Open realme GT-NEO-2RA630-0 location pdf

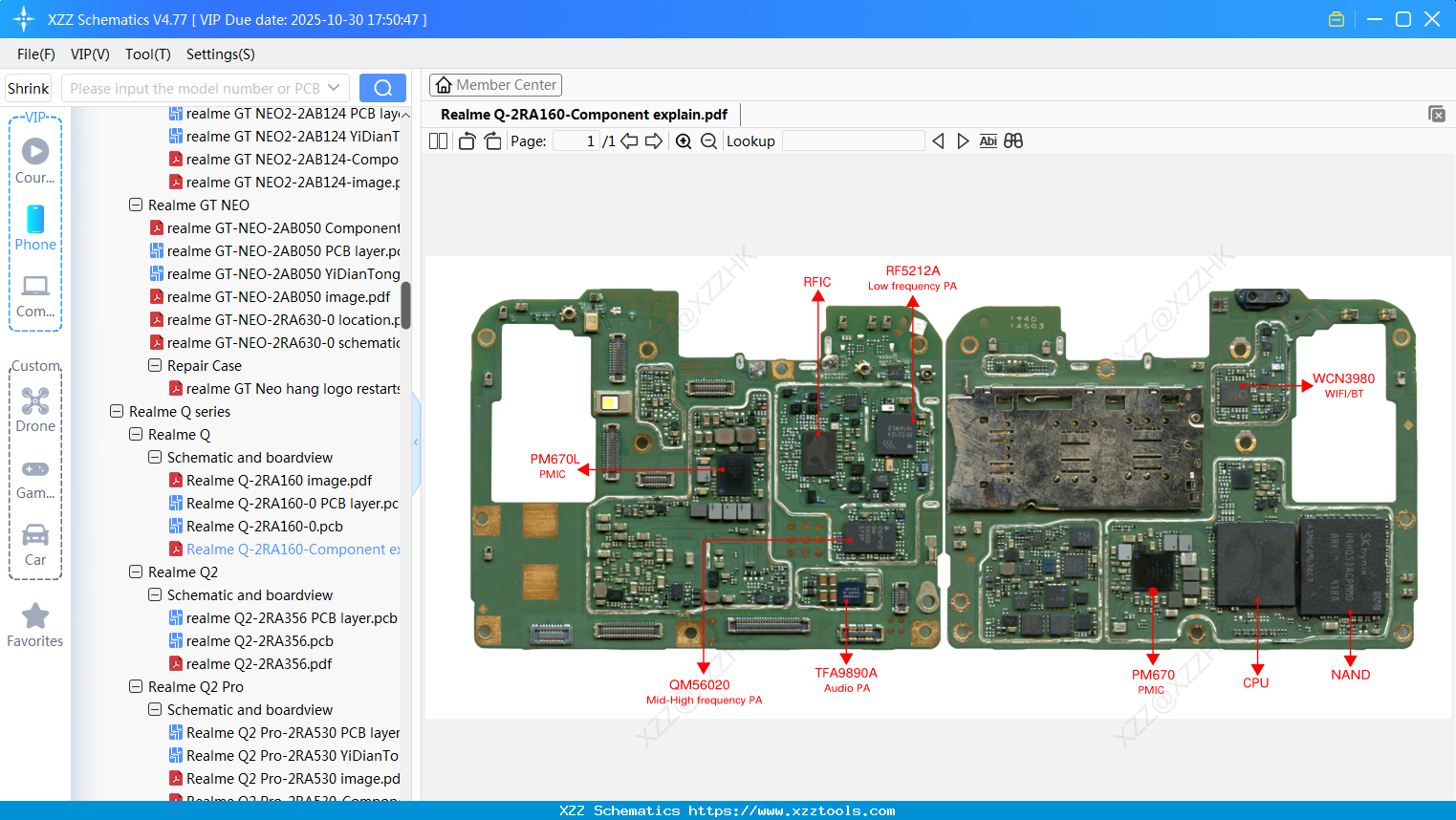(x=274, y=320)
